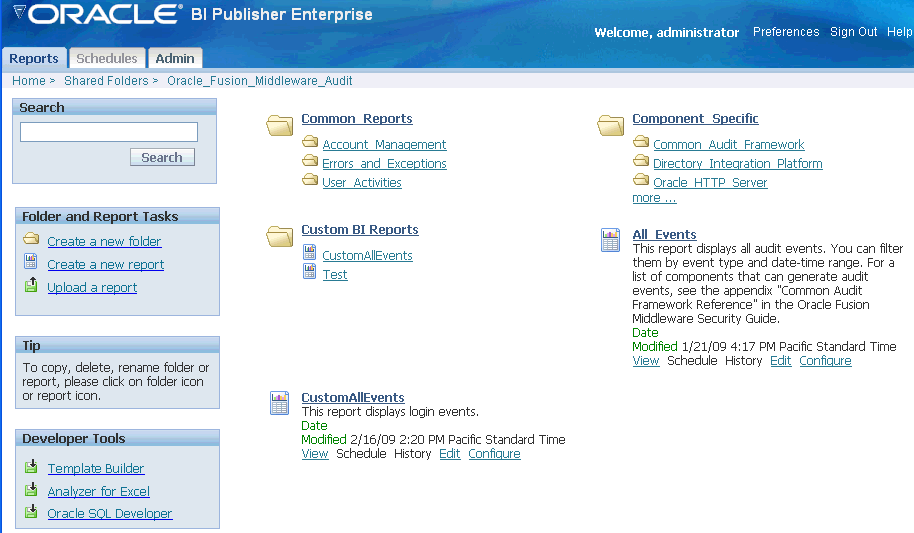Open the All Events report title
The image size is (914, 533).
pos(665,234)
